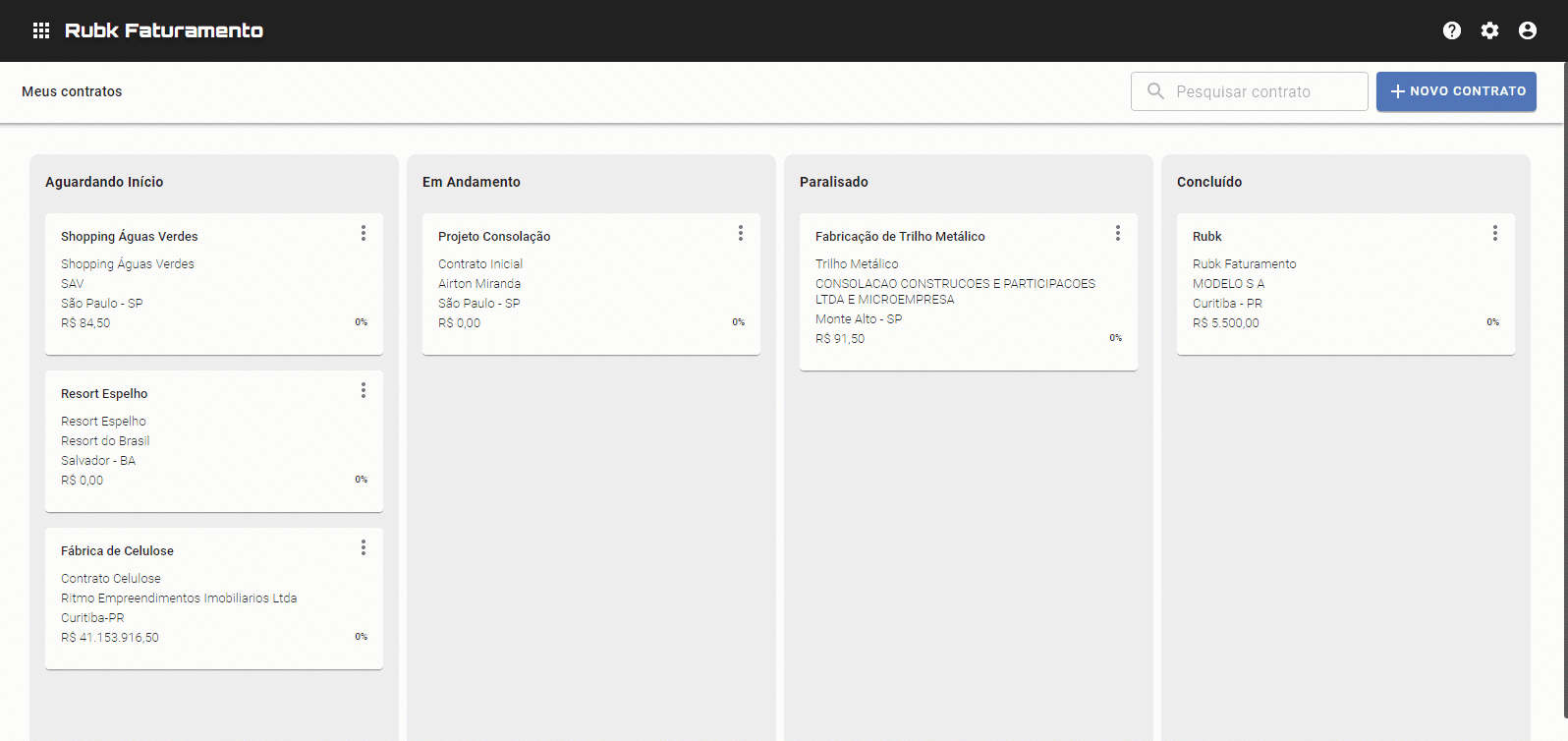The height and width of the screenshot is (741, 1568).
Task: Open options menu for Fábrica de Celulose
Action: click(364, 547)
